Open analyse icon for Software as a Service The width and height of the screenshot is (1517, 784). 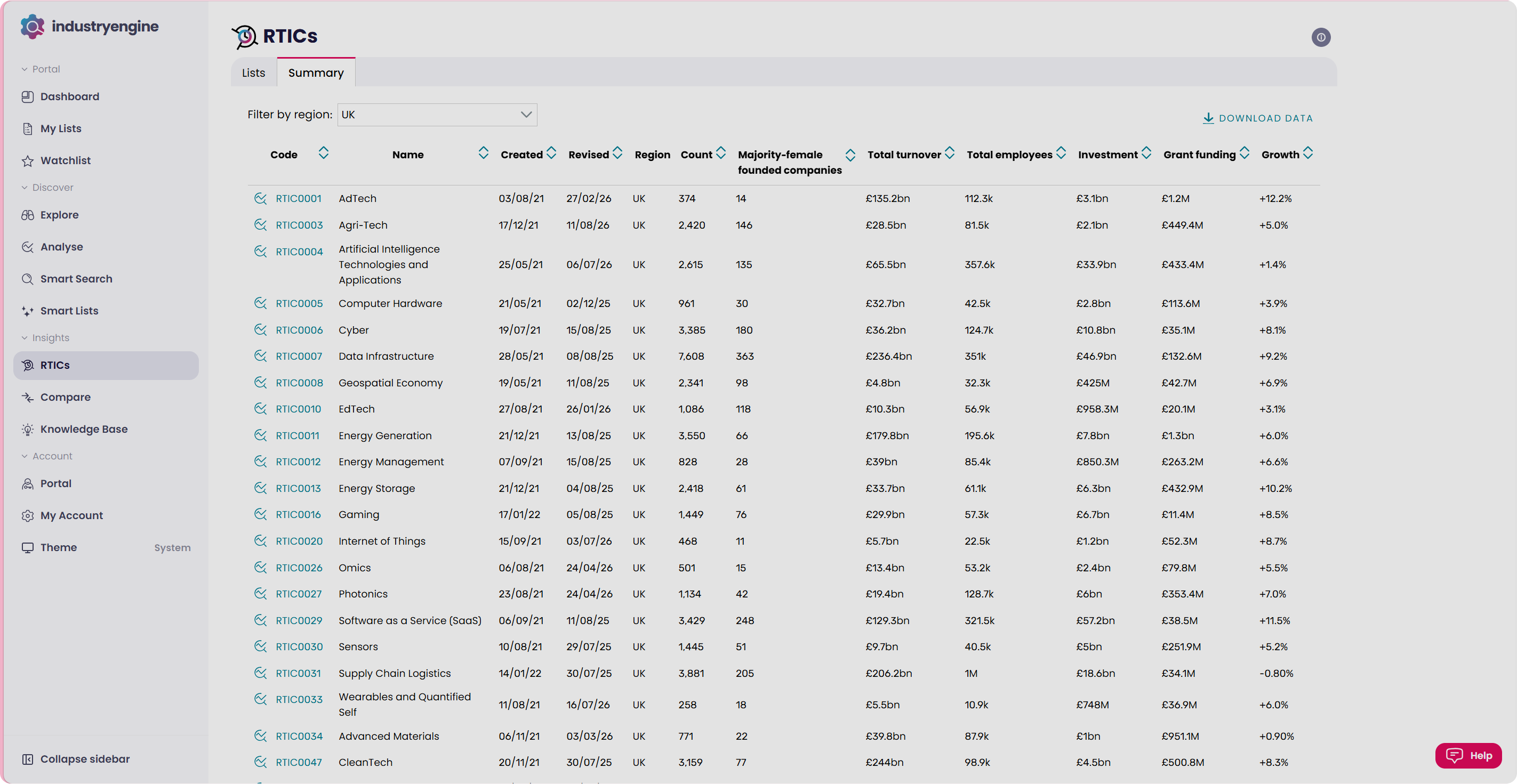point(260,620)
